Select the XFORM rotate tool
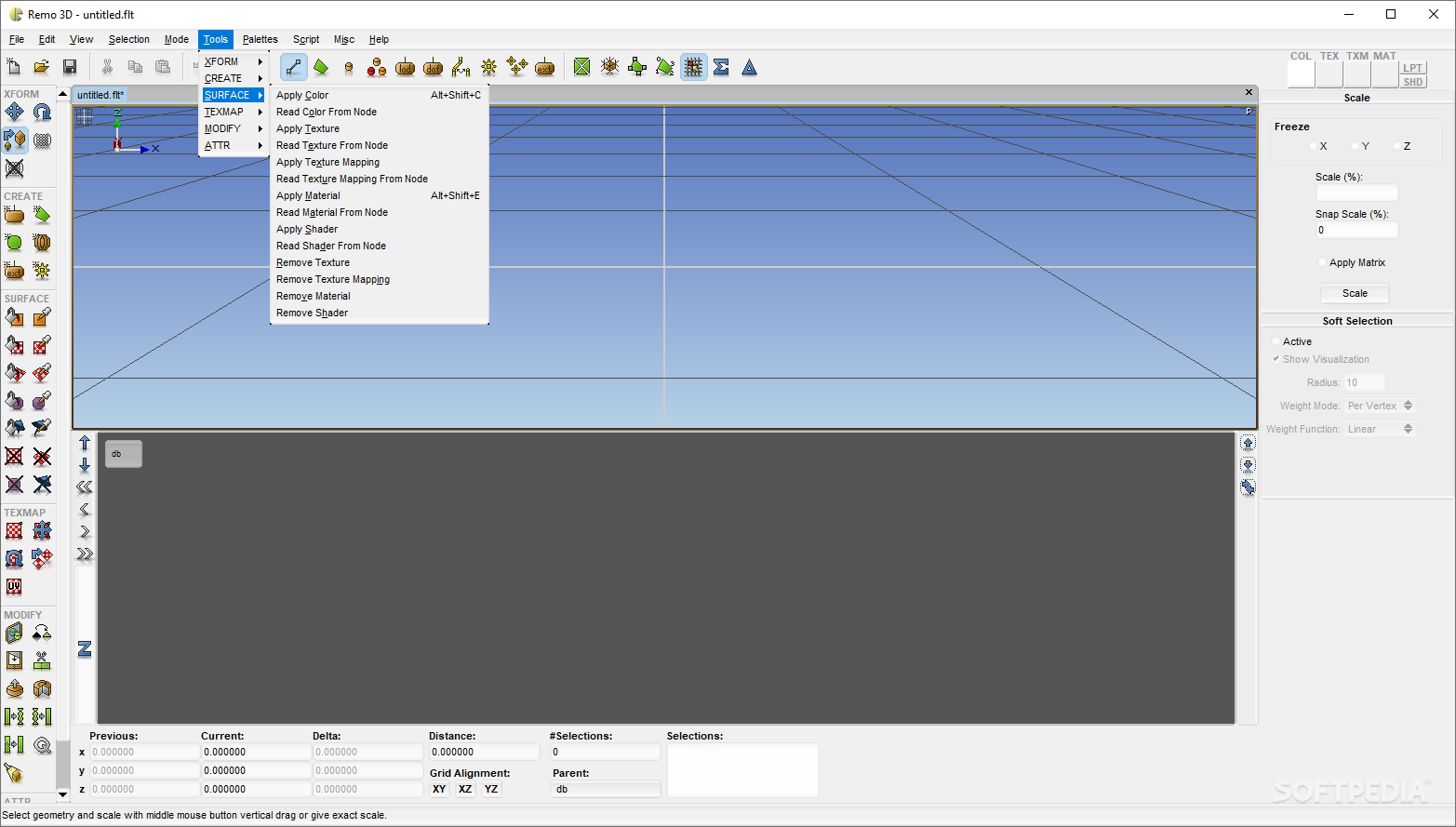Viewport: 1456px width, 827px height. coord(42,113)
